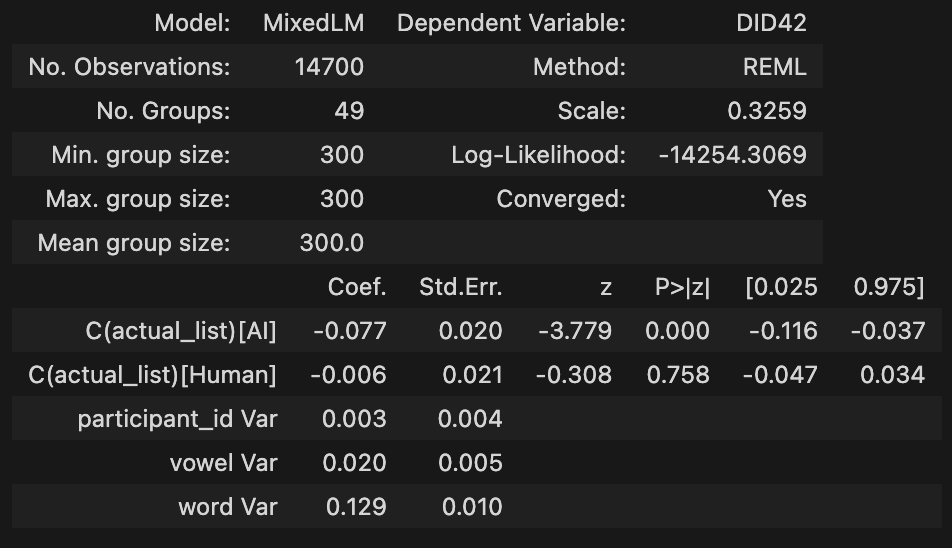The image size is (952, 548).
Task: Click the word Var coefficient 0.129
Action: [x=356, y=507]
